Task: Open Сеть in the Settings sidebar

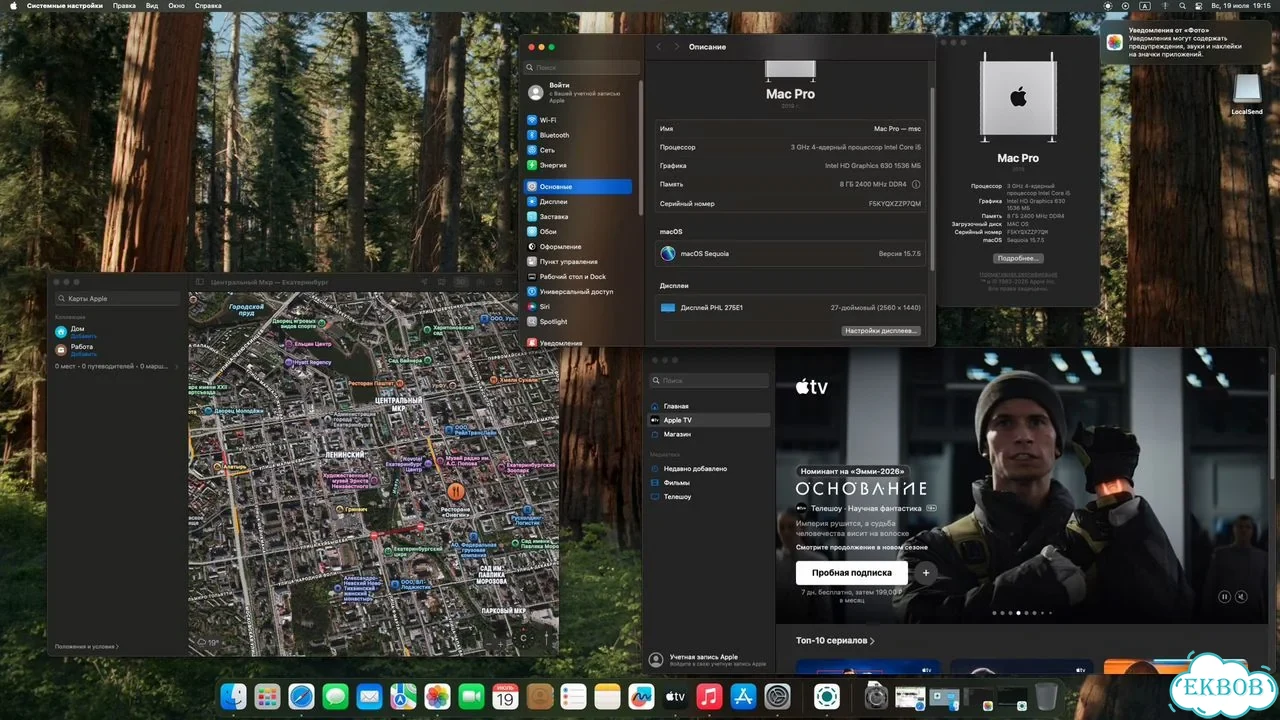Action: point(578,150)
